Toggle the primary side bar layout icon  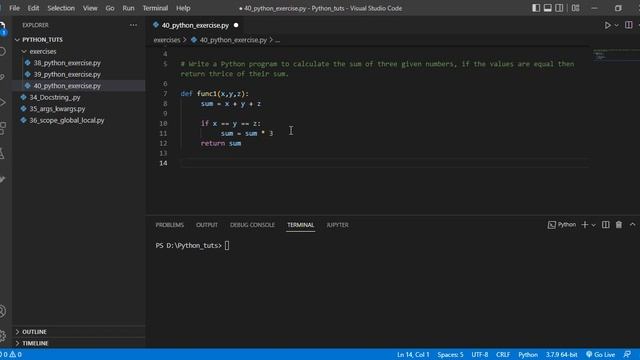tap(536, 8)
